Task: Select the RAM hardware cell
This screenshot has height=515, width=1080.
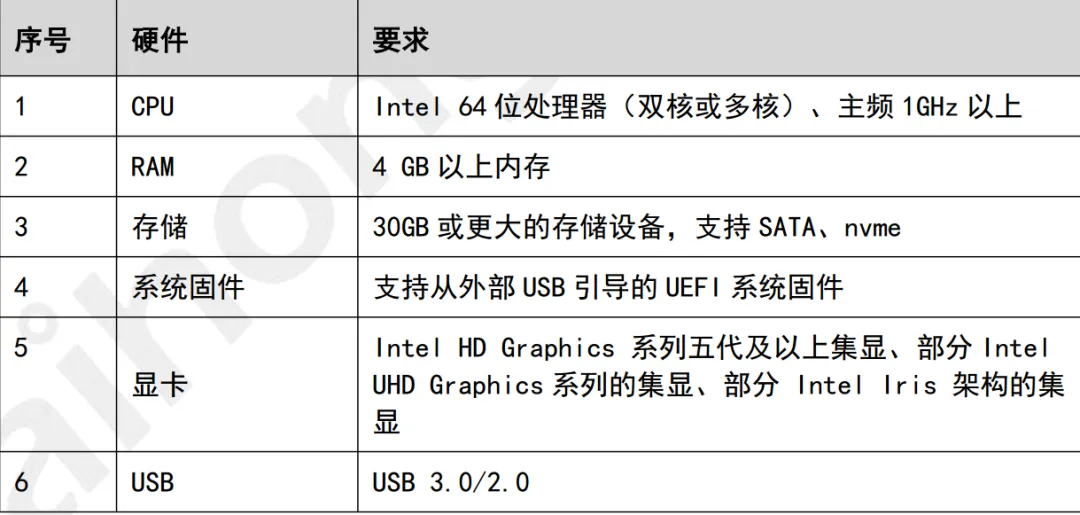Action: click(152, 166)
